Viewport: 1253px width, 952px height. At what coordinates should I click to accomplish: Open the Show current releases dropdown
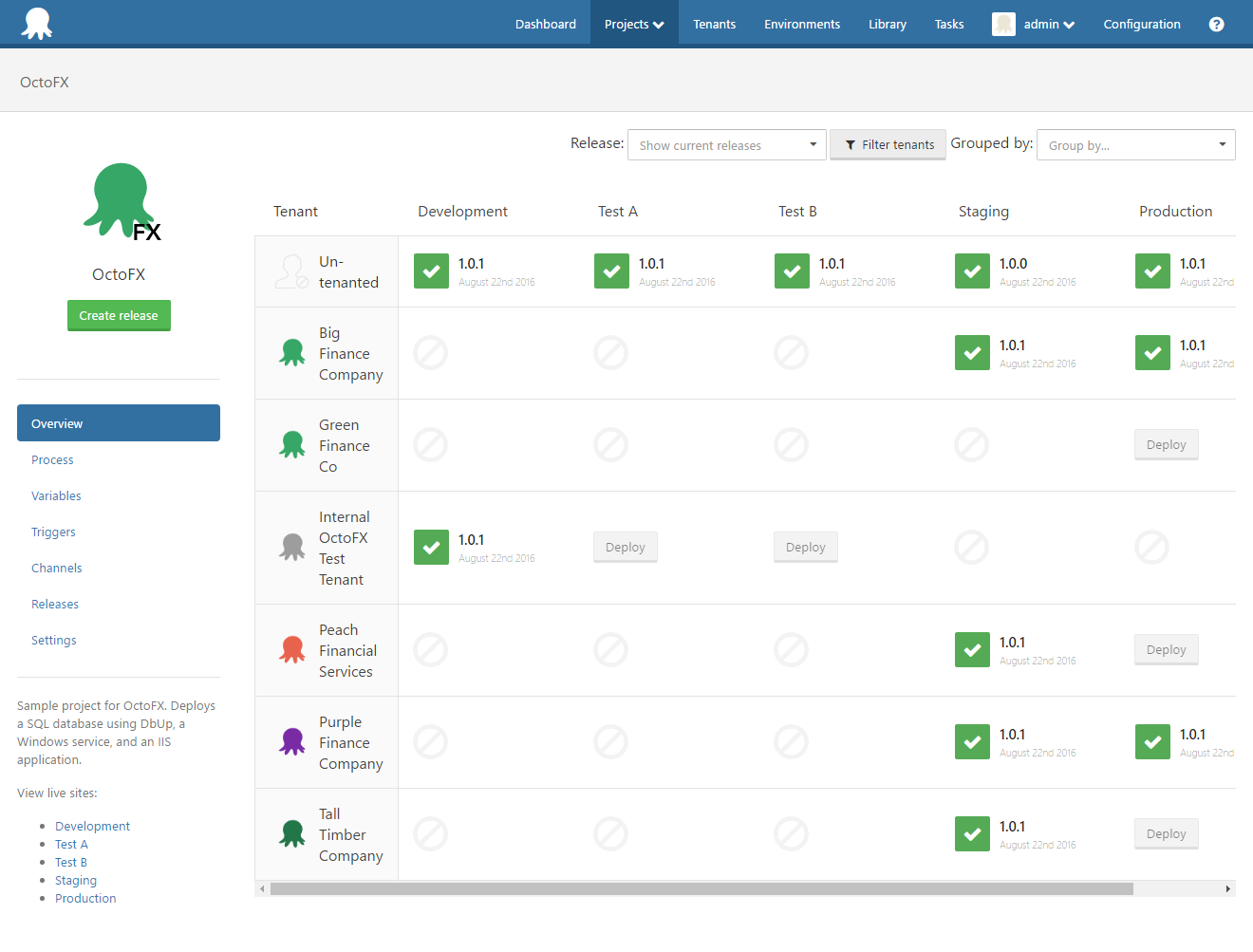click(x=727, y=144)
